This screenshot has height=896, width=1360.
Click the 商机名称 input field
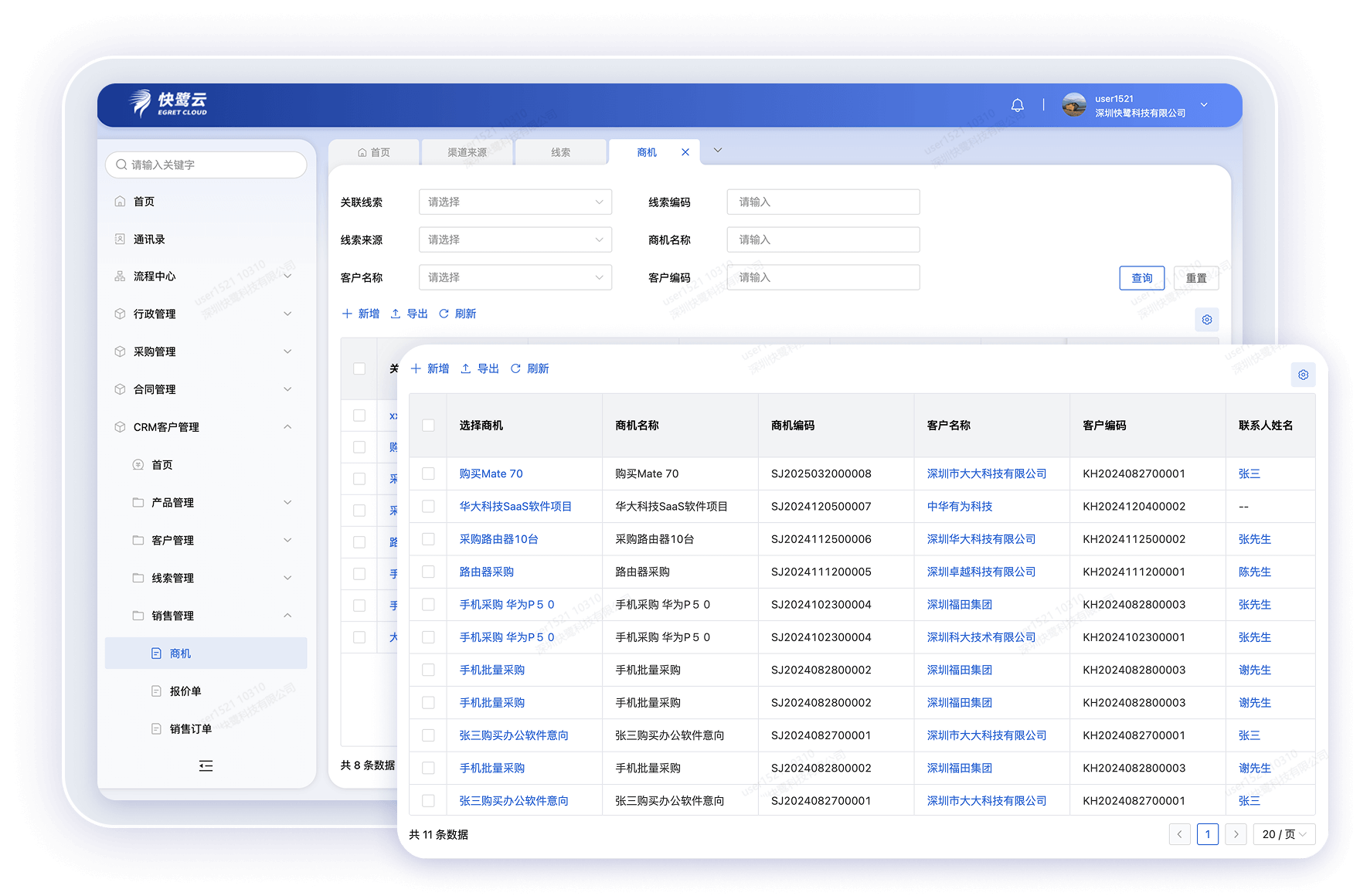click(823, 240)
